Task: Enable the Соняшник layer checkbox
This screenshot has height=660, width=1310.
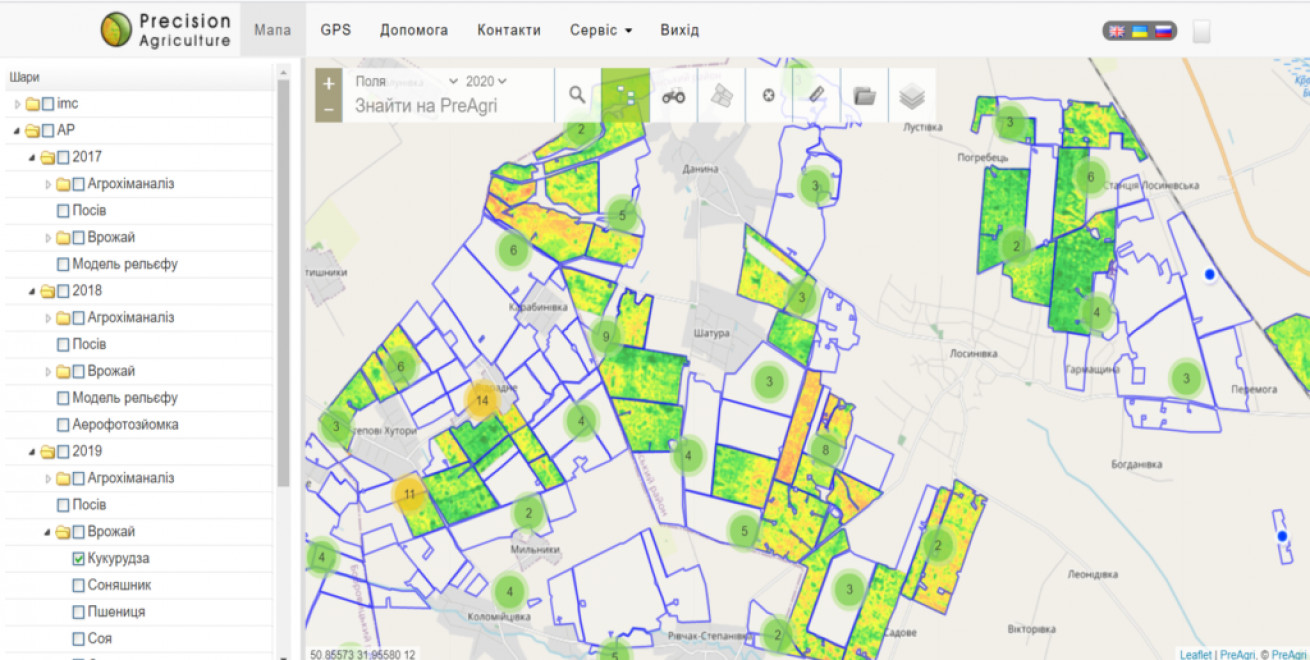Action: click(79, 585)
